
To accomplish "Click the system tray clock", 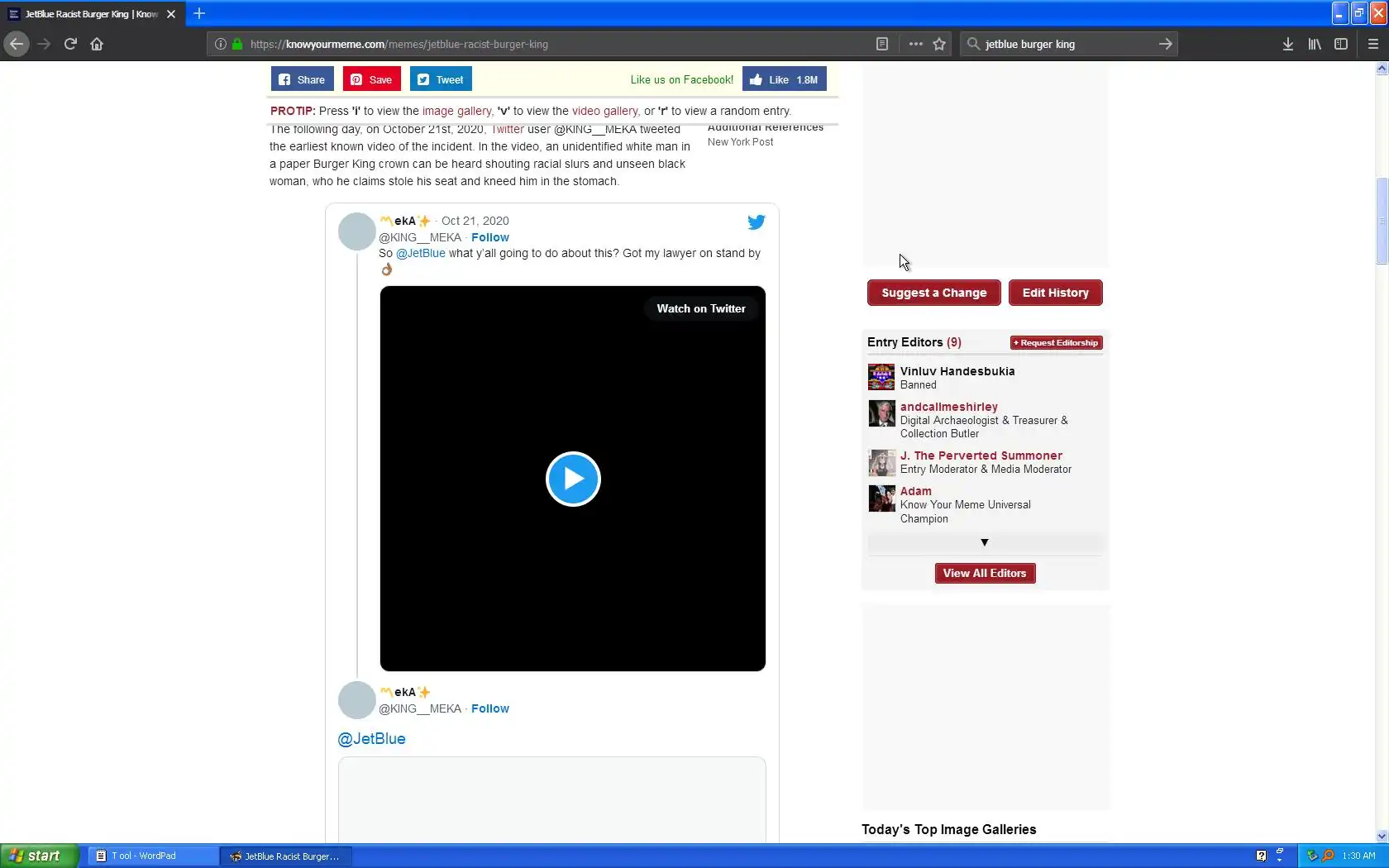I will [x=1358, y=856].
